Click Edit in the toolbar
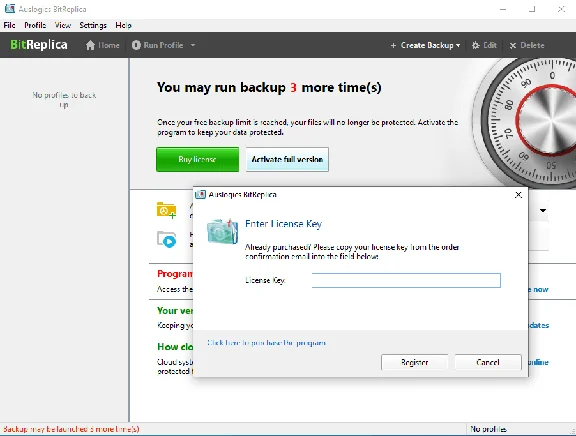The height and width of the screenshot is (436, 576). click(x=485, y=45)
